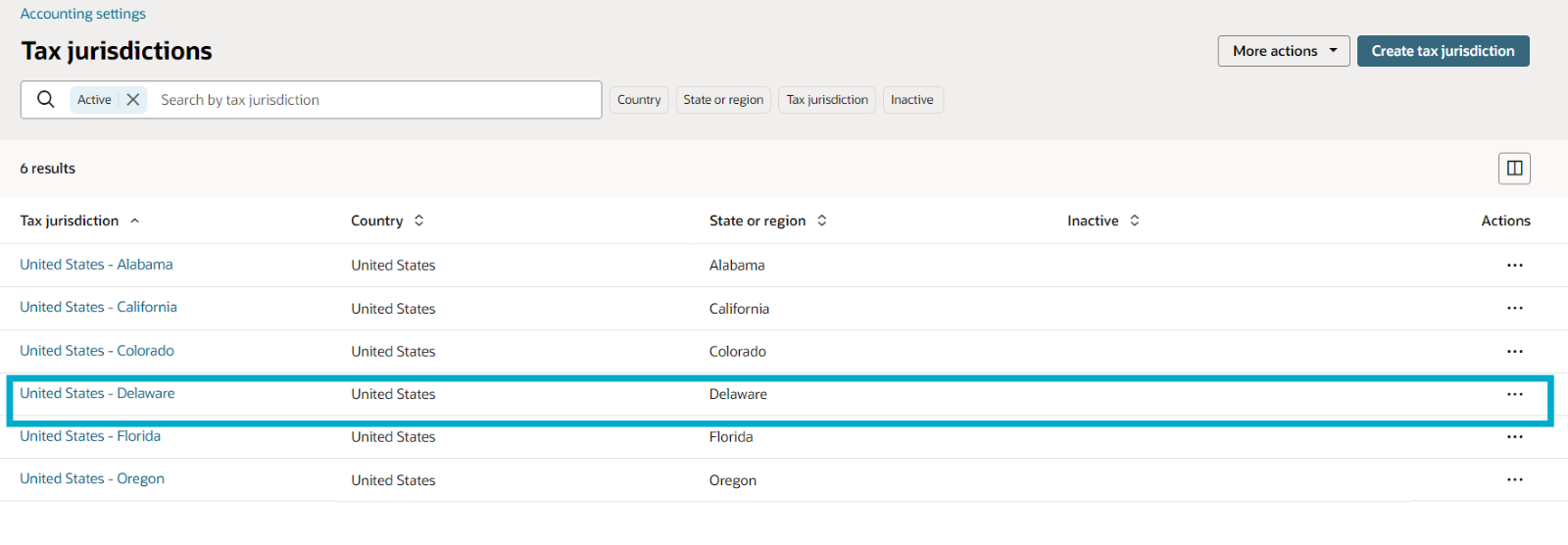
Task: Sort by Tax jurisdiction column
Action: pos(79,221)
